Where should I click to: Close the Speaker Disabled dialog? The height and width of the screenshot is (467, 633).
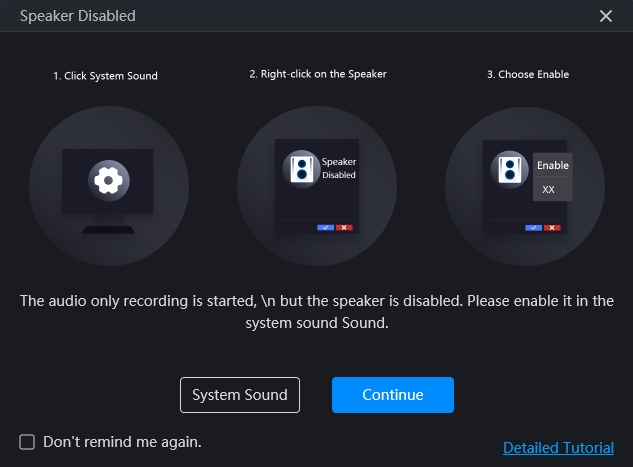pyautogui.click(x=606, y=16)
